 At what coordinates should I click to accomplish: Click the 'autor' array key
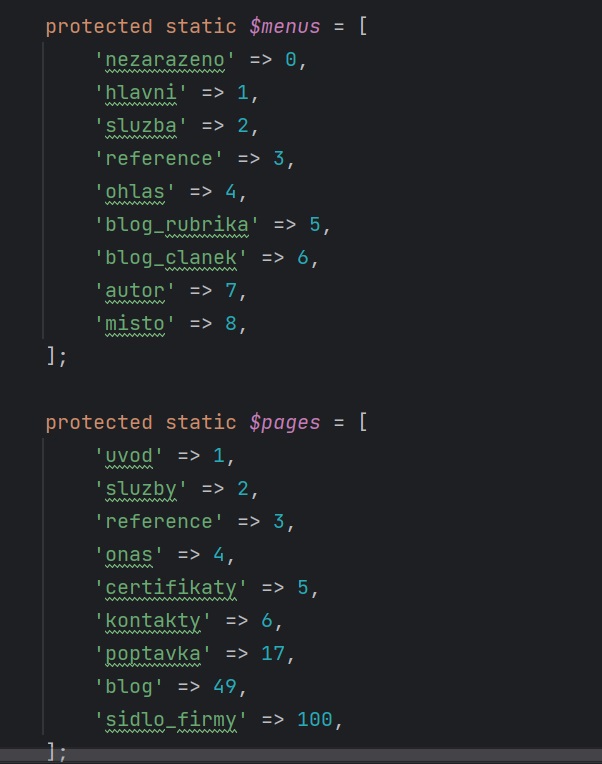[x=135, y=291]
